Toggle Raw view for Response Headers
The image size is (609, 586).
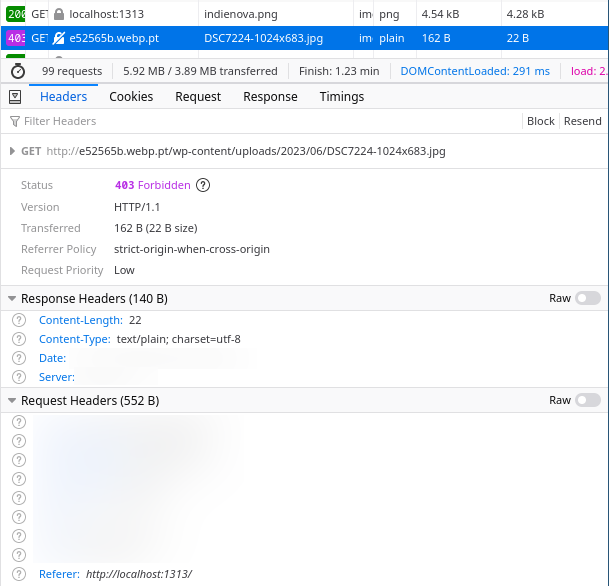tap(588, 298)
